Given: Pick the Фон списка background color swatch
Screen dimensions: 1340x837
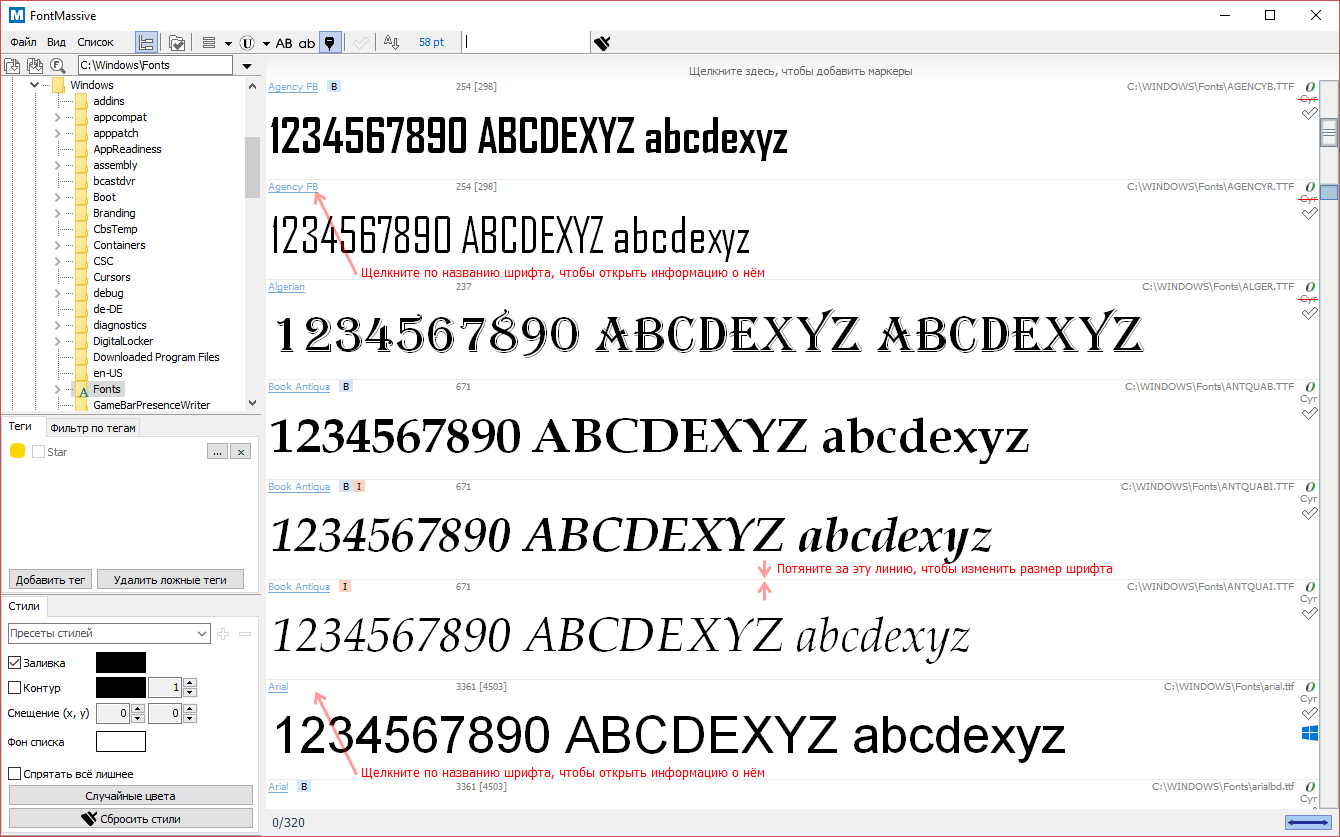Looking at the screenshot, I should pos(121,741).
